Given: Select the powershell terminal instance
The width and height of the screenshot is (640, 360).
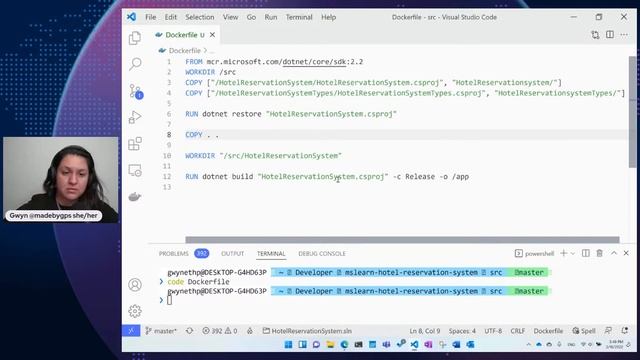Looking at the screenshot, I should [x=534, y=253].
